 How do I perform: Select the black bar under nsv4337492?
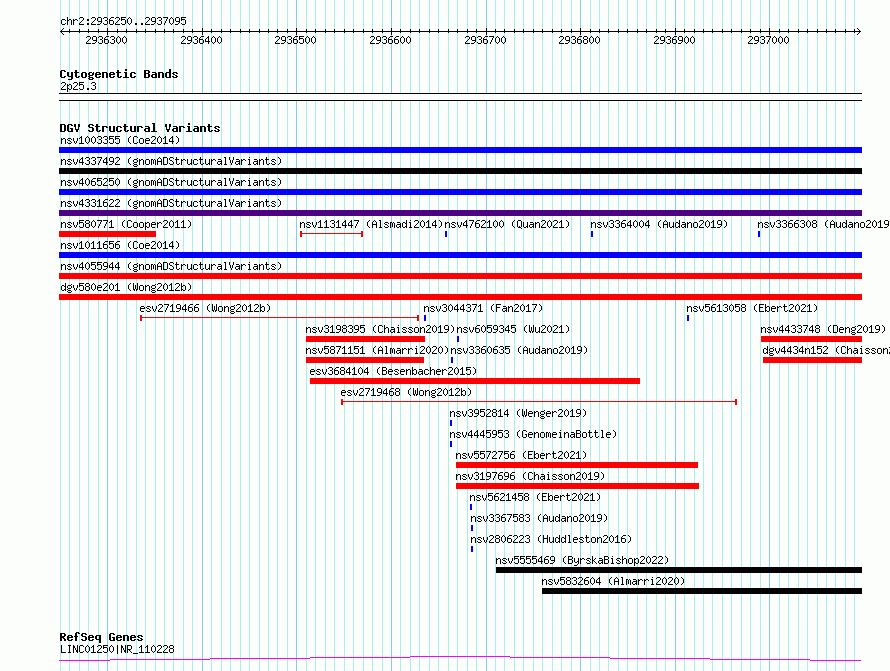click(460, 171)
